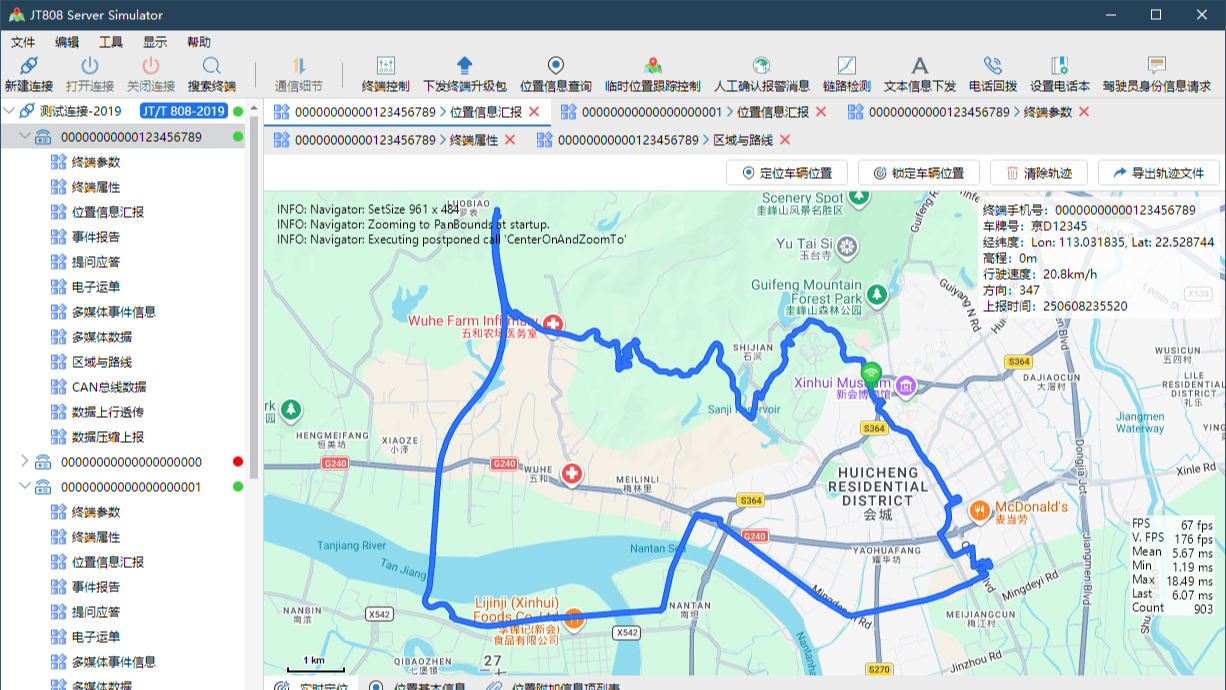This screenshot has height=690, width=1226.
Task: Expand device 00000000000000000000 in the tree
Action: 26,462
